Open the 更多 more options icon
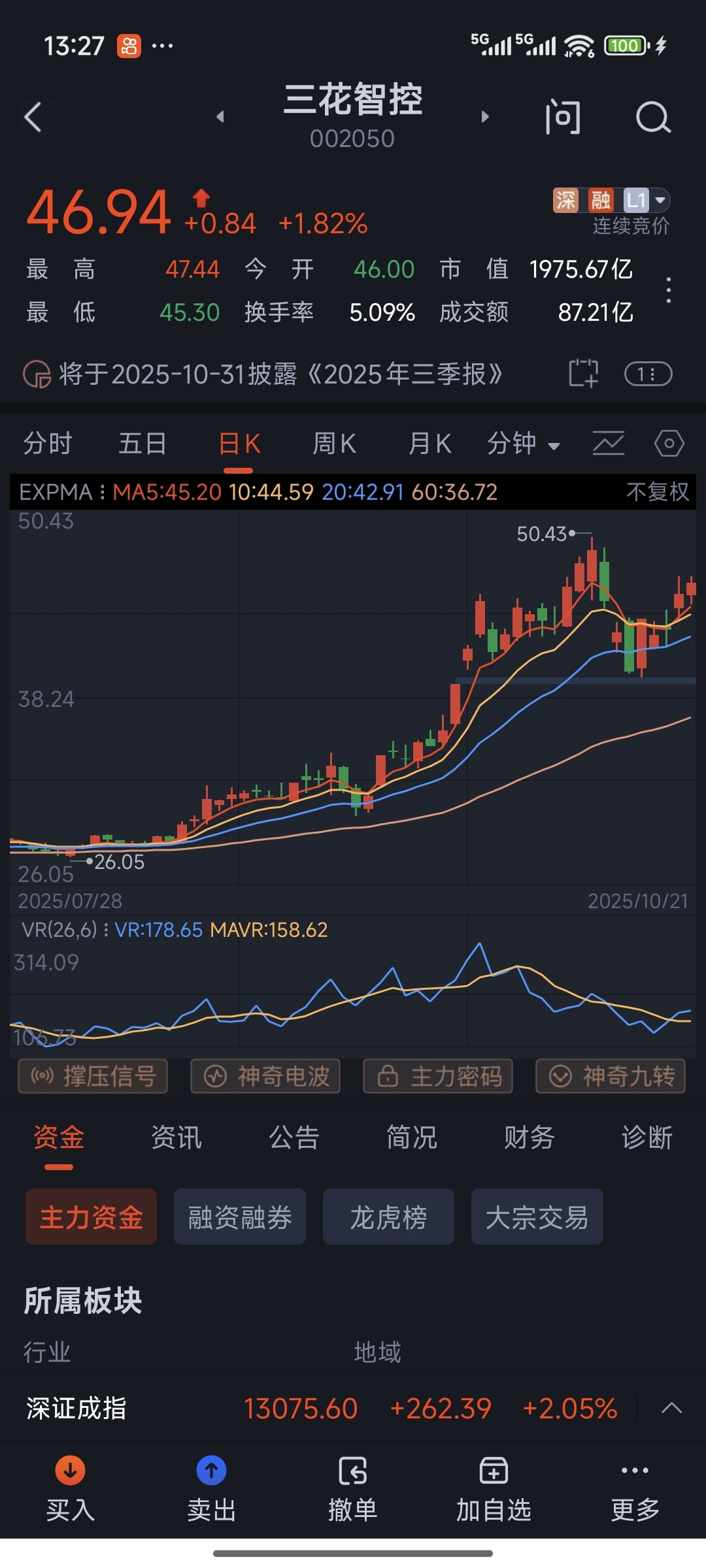Image resolution: width=706 pixels, height=1568 pixels. point(635,1471)
